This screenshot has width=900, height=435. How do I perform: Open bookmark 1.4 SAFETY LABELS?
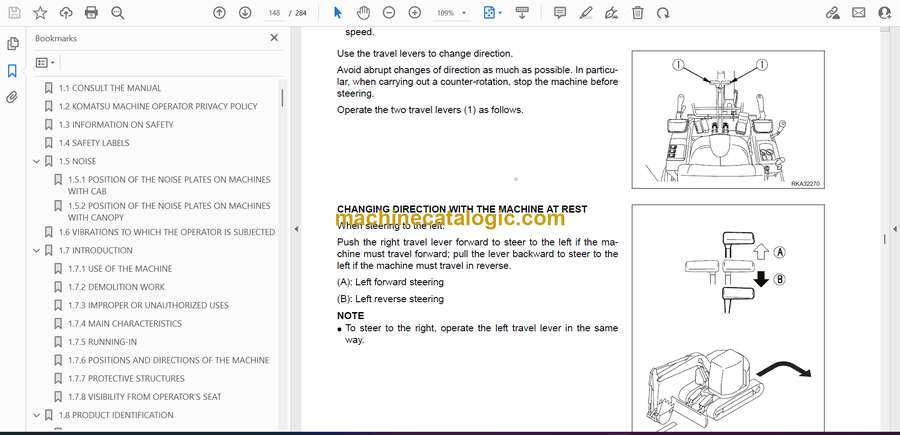[94, 143]
